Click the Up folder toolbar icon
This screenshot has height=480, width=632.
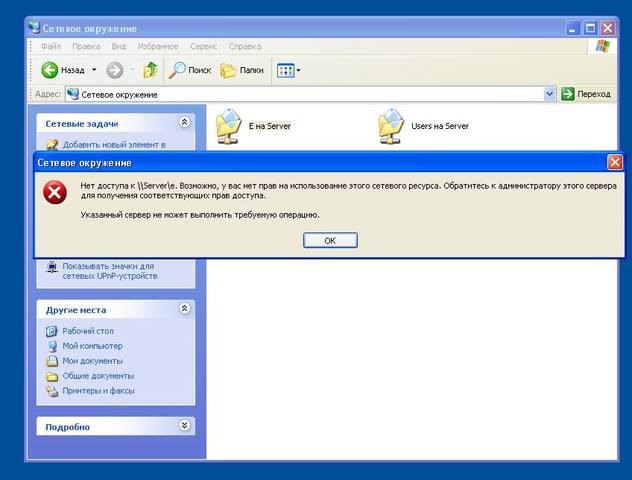(x=150, y=70)
